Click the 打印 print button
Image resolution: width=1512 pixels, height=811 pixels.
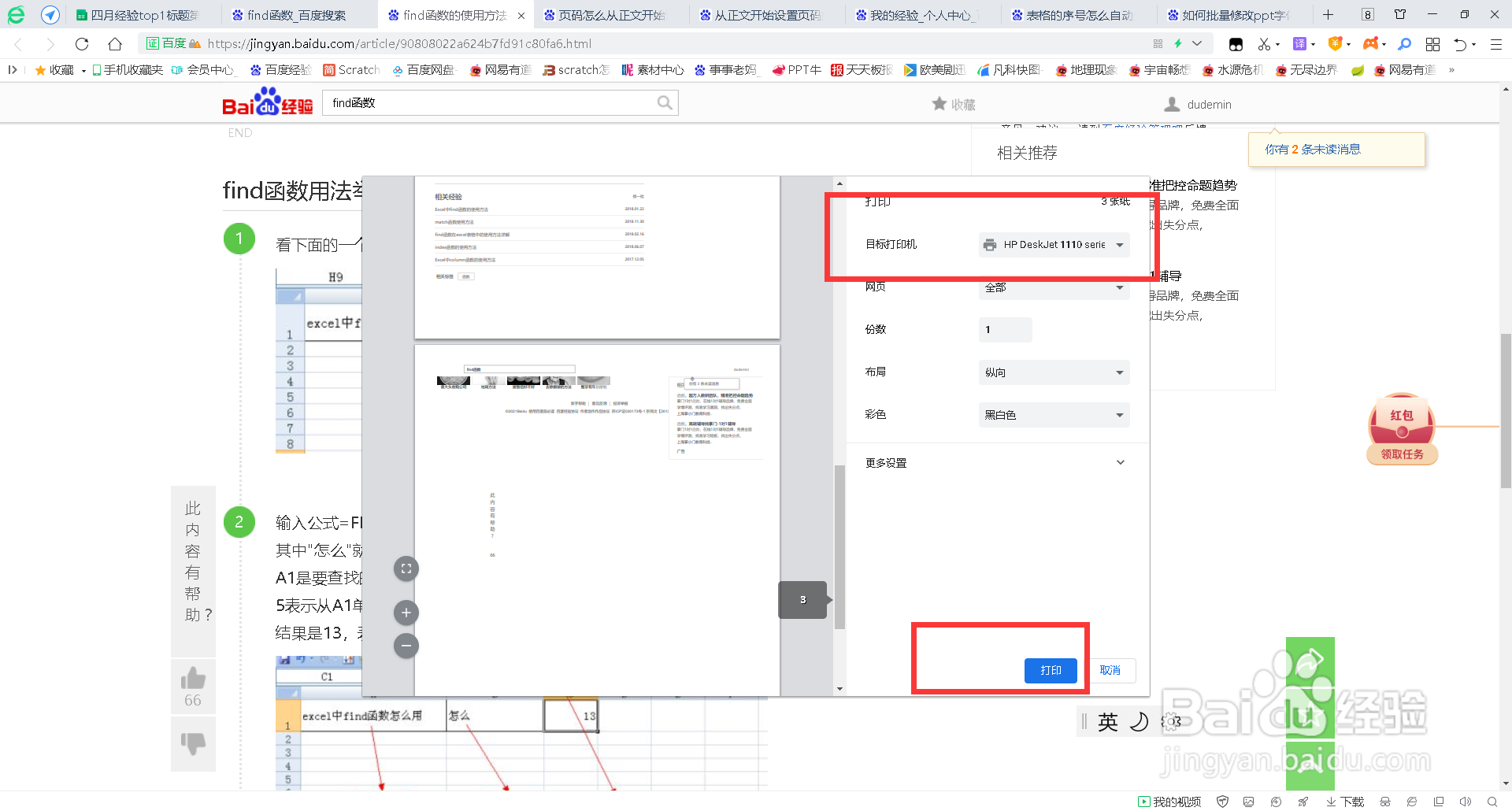[x=1051, y=670]
